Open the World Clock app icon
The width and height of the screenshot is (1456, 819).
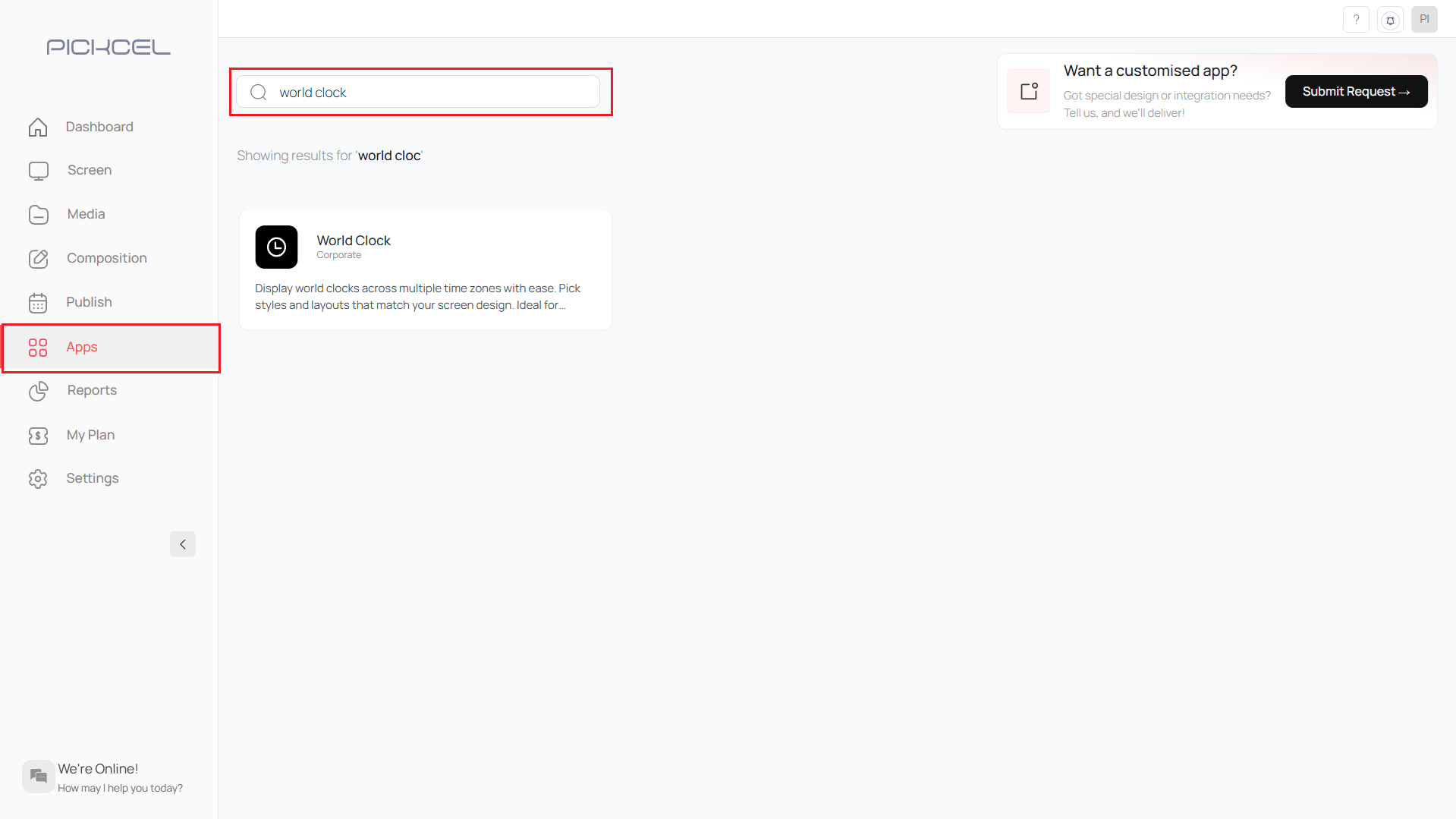(x=276, y=247)
